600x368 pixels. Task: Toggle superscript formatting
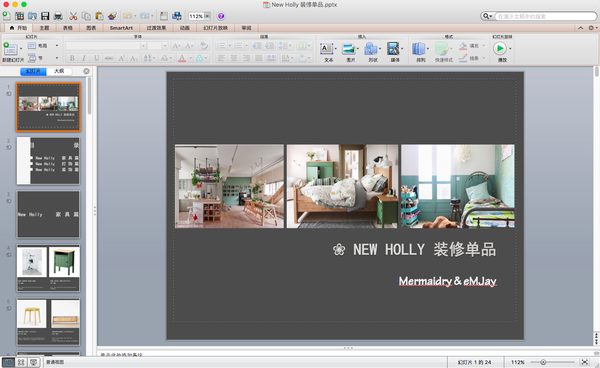click(x=121, y=58)
